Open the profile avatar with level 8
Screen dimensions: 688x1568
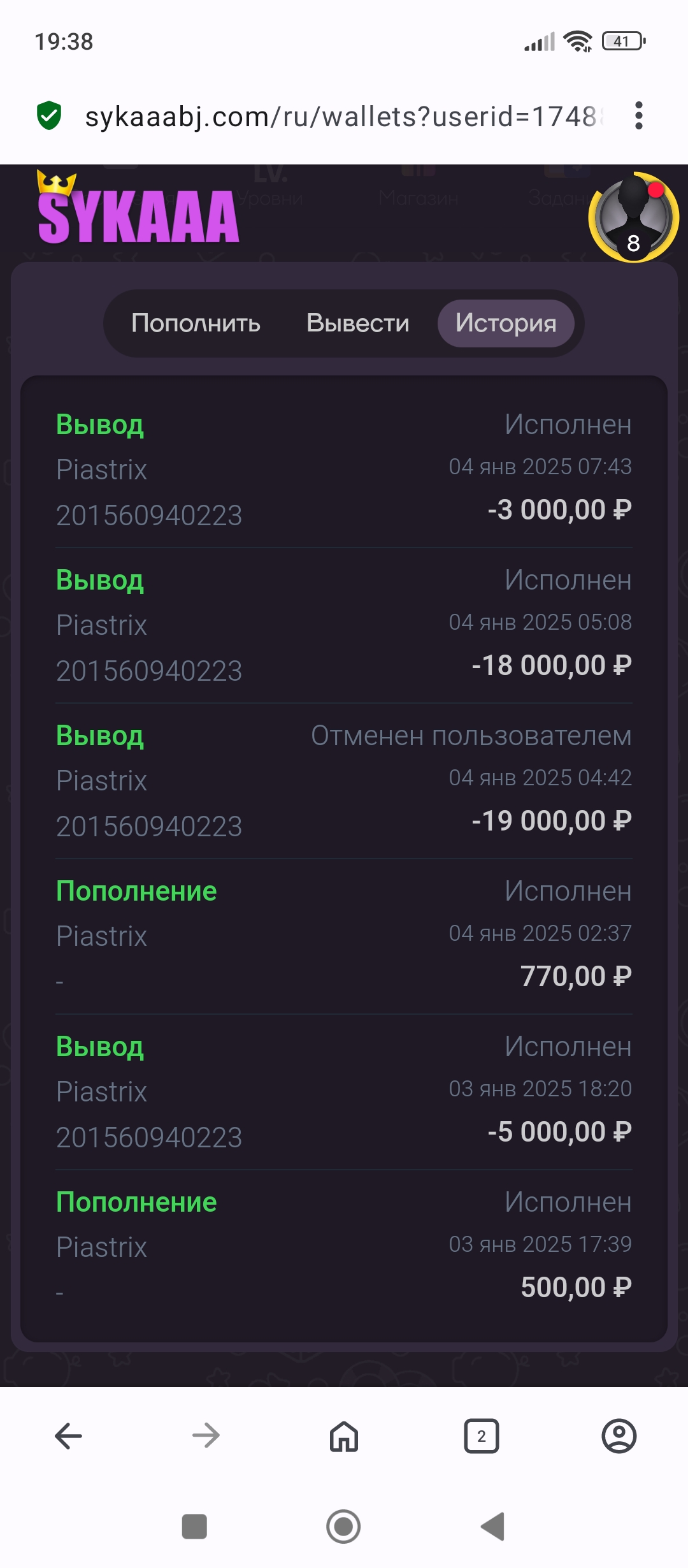pyautogui.click(x=633, y=218)
